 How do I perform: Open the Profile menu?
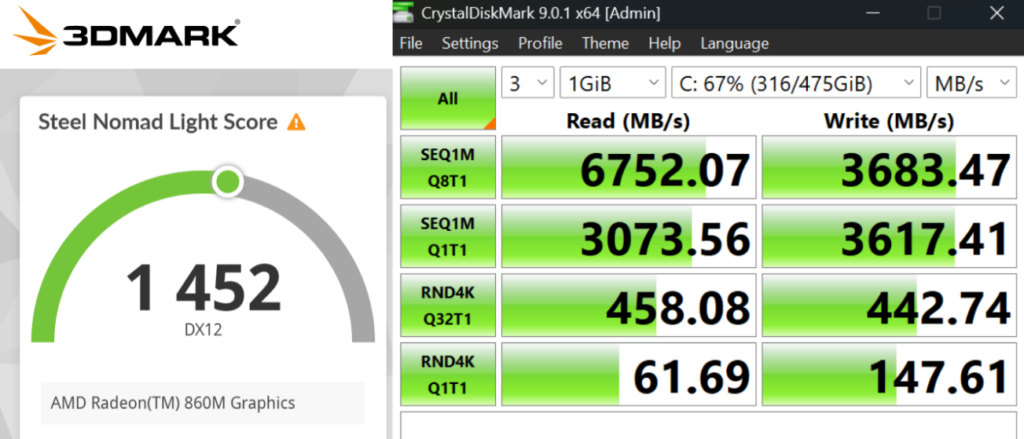(x=540, y=43)
